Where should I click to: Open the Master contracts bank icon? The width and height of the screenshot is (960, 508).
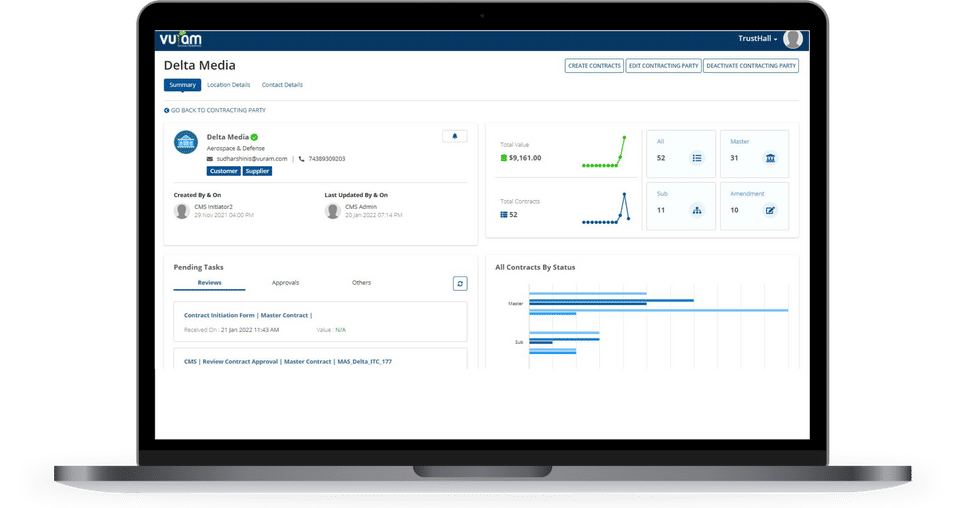tap(770, 158)
